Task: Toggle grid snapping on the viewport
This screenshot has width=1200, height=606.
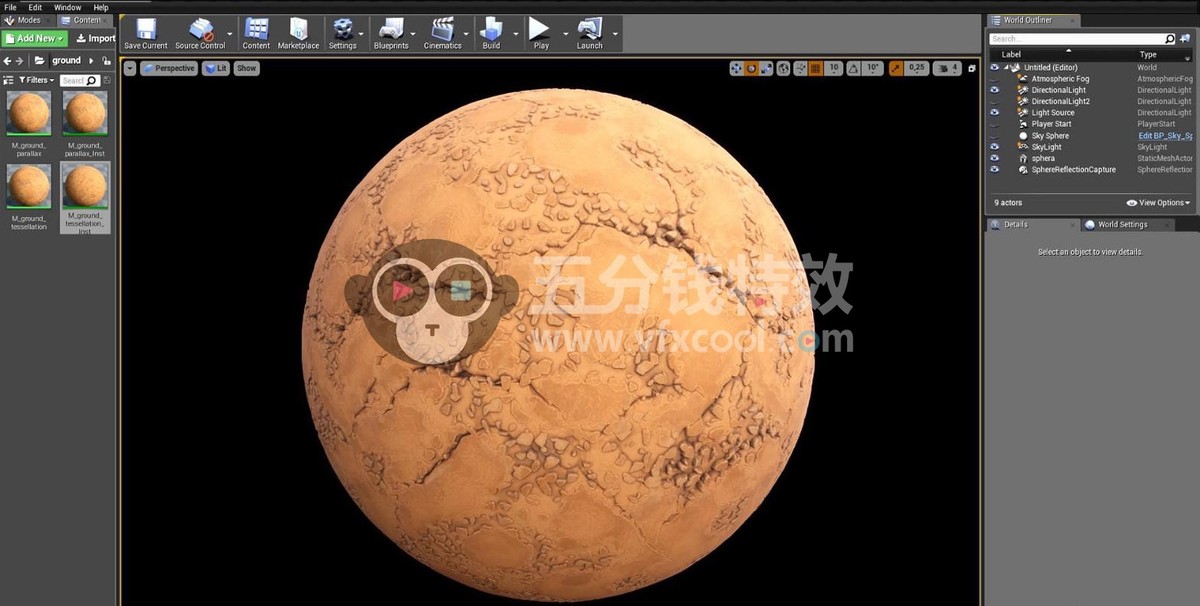Action: coord(815,68)
